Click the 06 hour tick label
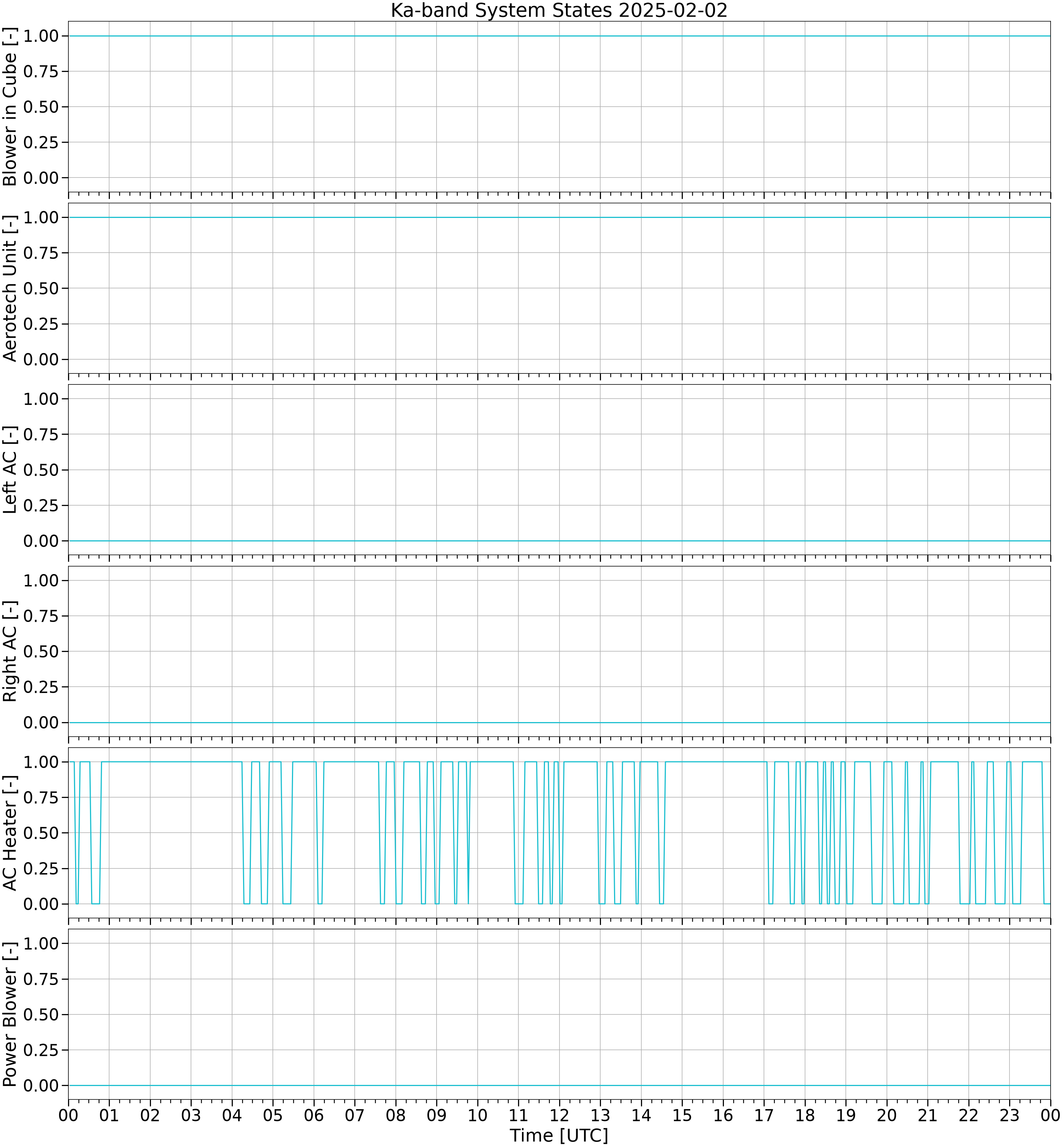Screen dimensions: 1063x1148 tap(314, 1115)
